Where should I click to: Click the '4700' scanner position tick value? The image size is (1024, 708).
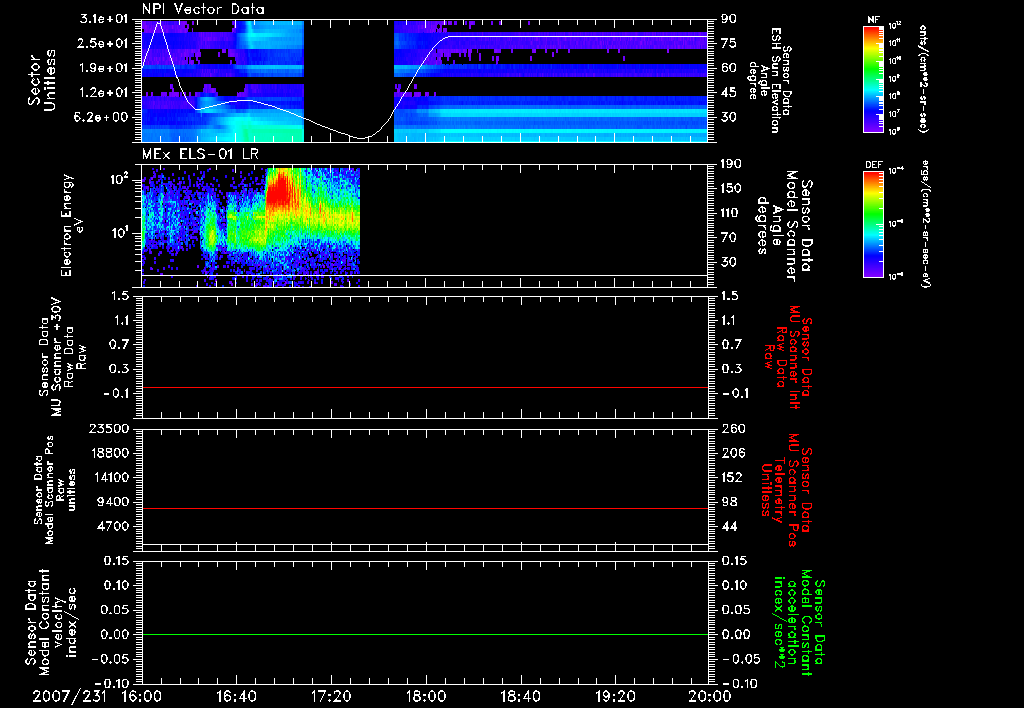pos(114,526)
